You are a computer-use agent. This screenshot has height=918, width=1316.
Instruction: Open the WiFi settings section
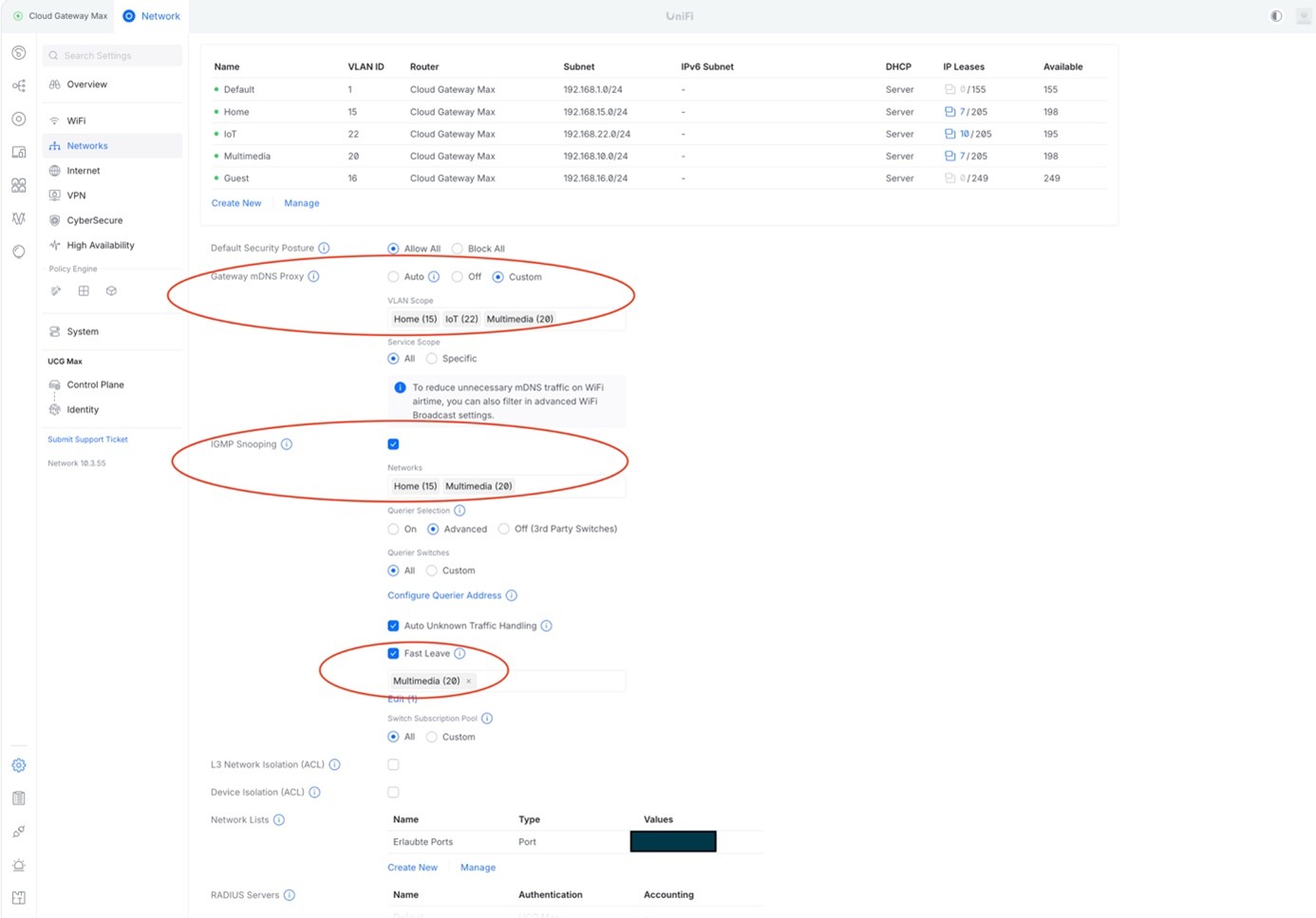pyautogui.click(x=76, y=121)
